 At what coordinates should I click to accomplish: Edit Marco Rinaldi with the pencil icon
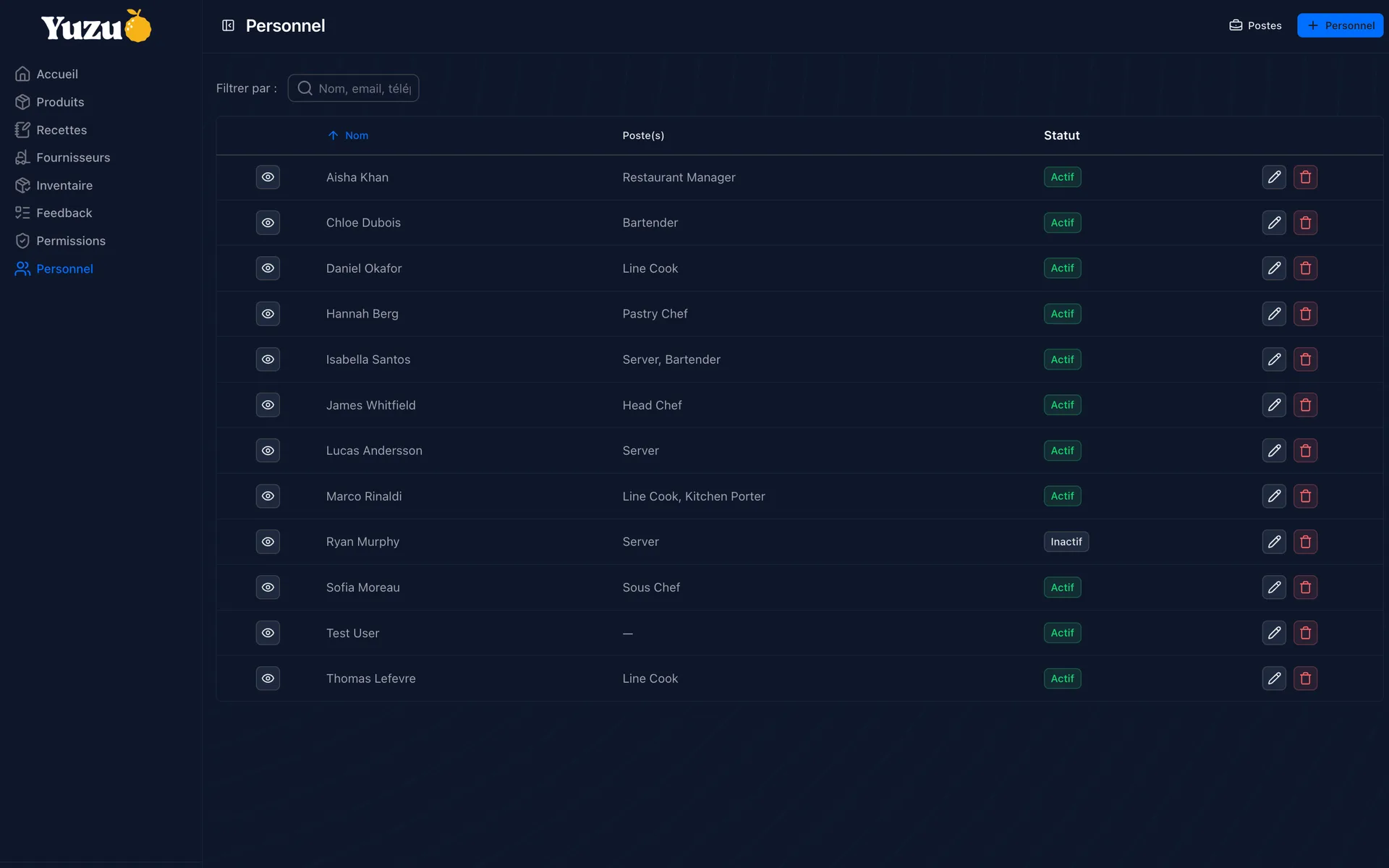tap(1274, 496)
